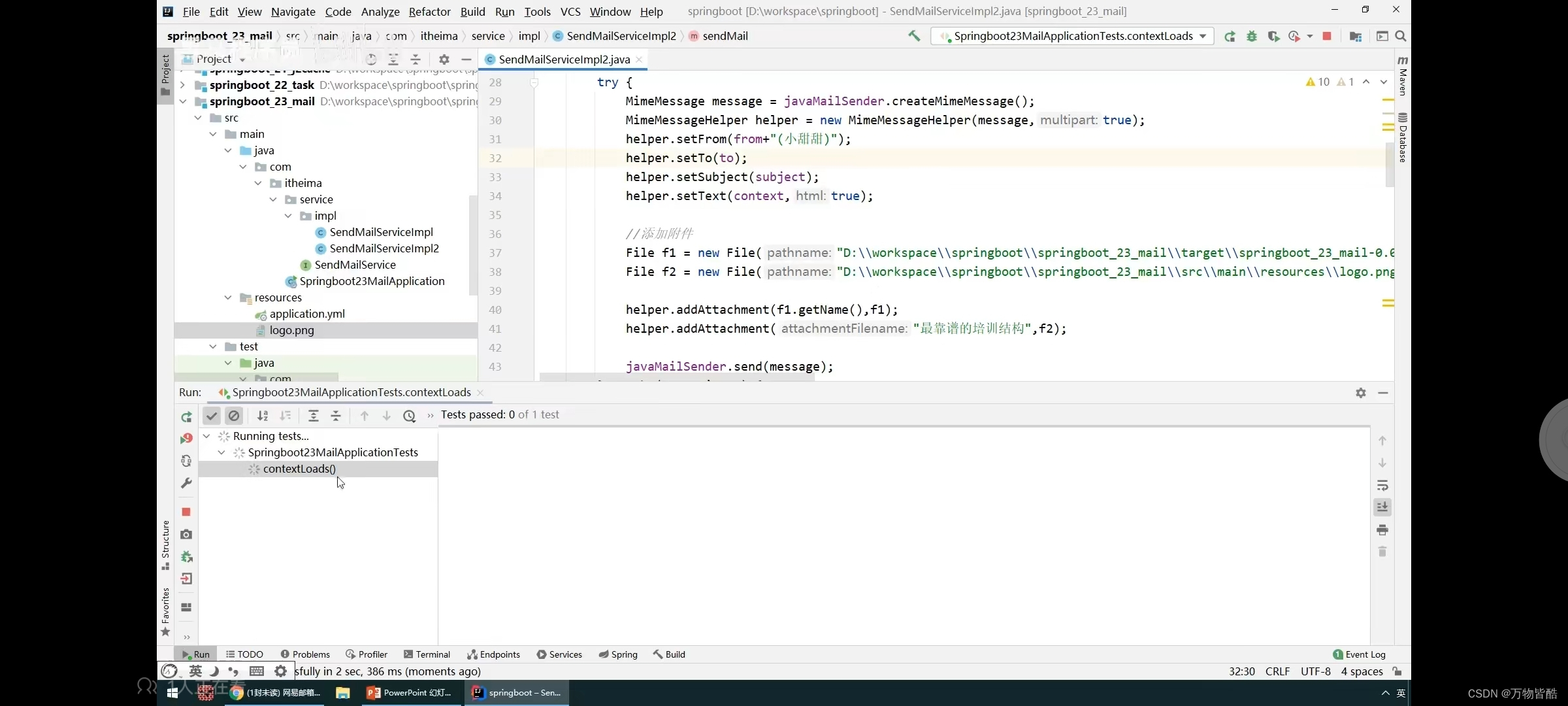This screenshot has height=706, width=1568.
Task: Collapse the test folder
Action: pos(213,346)
